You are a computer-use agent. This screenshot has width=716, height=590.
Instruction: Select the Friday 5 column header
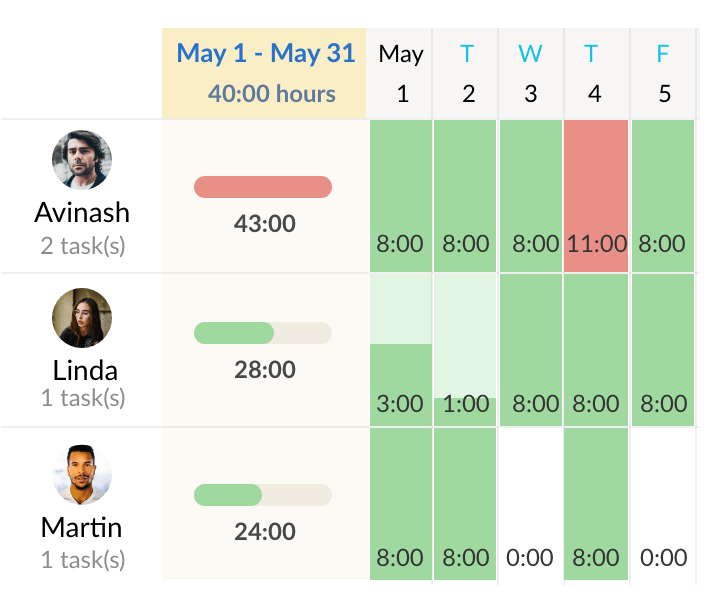click(663, 74)
